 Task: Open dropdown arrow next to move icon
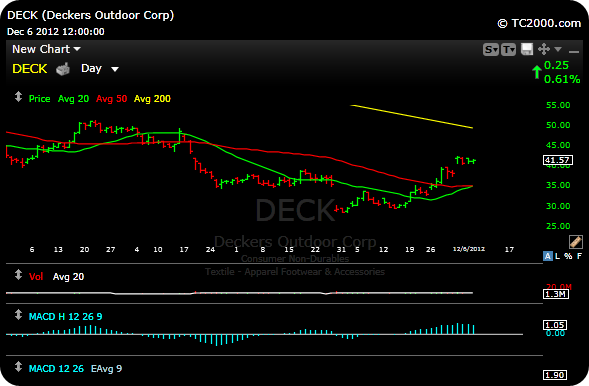point(558,49)
